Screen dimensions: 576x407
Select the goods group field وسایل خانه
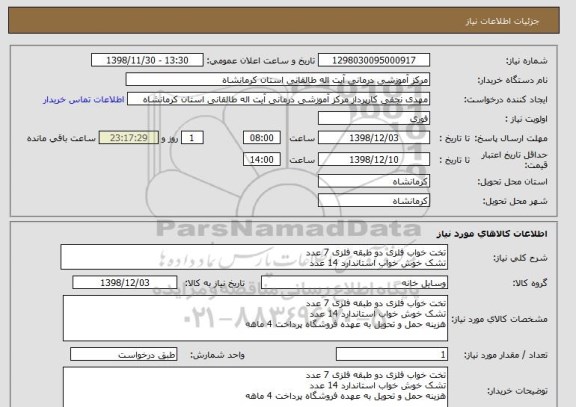[354, 283]
